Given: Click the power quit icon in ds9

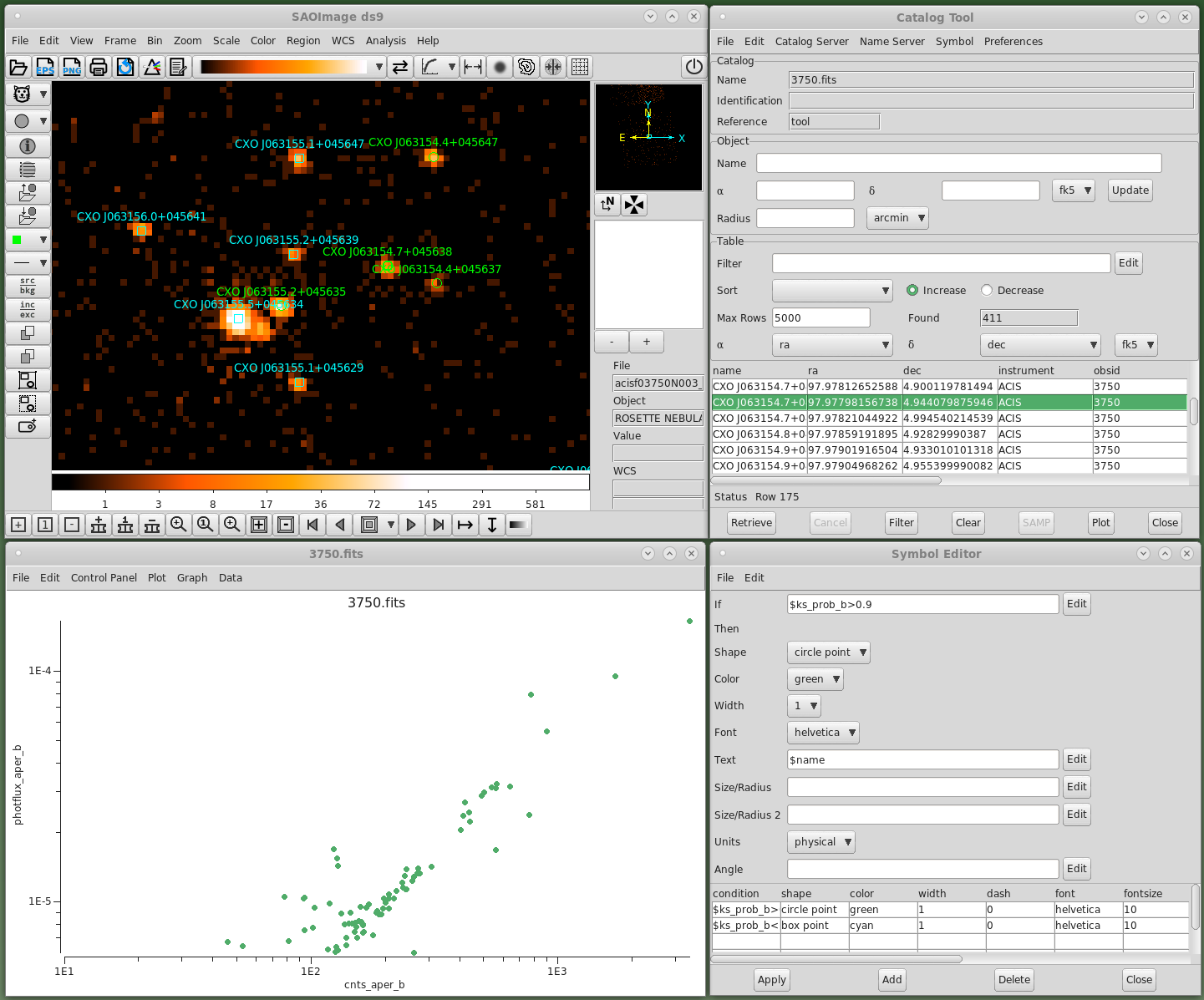Looking at the screenshot, I should [x=693, y=67].
